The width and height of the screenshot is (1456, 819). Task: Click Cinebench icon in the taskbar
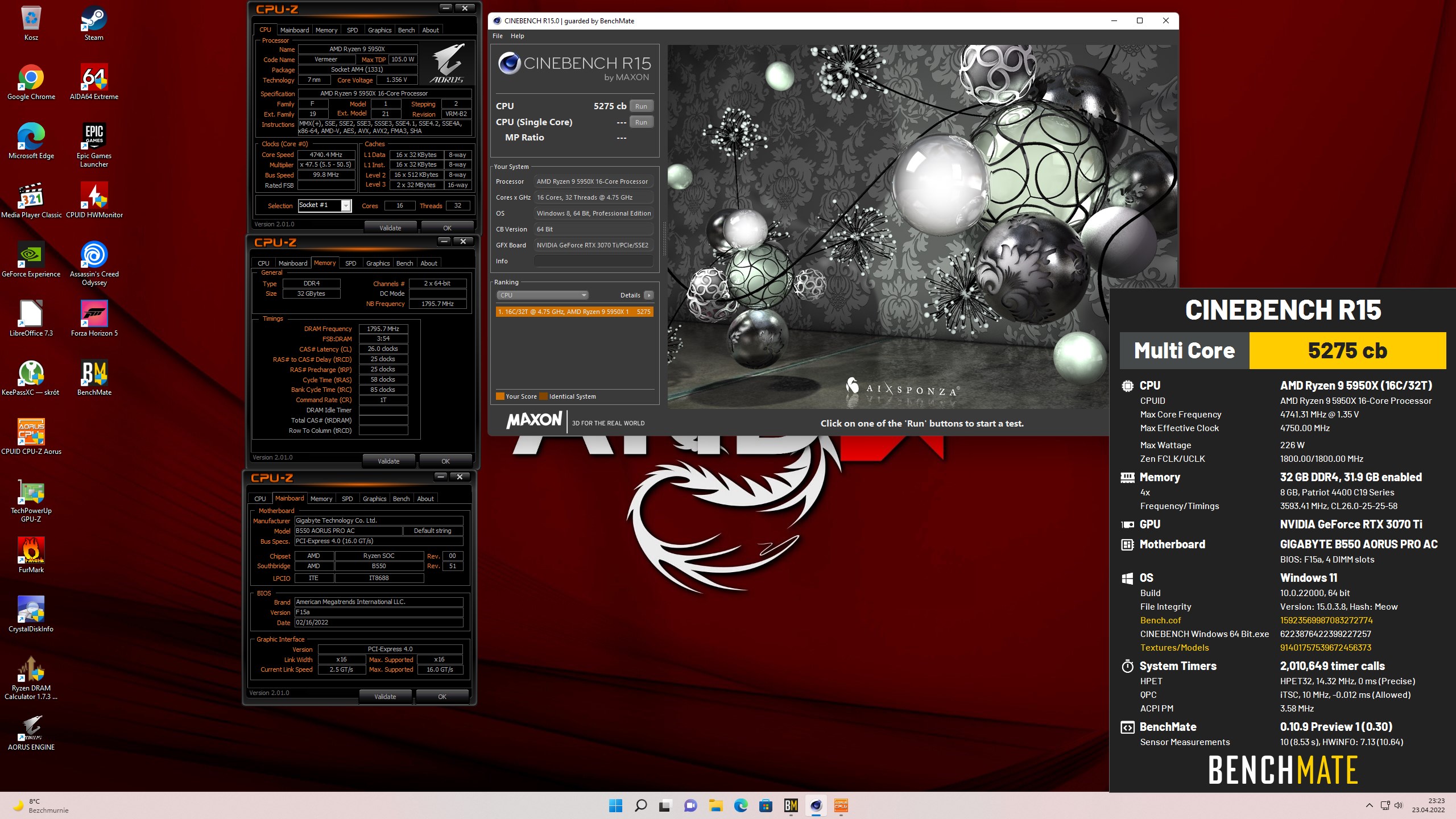click(816, 805)
